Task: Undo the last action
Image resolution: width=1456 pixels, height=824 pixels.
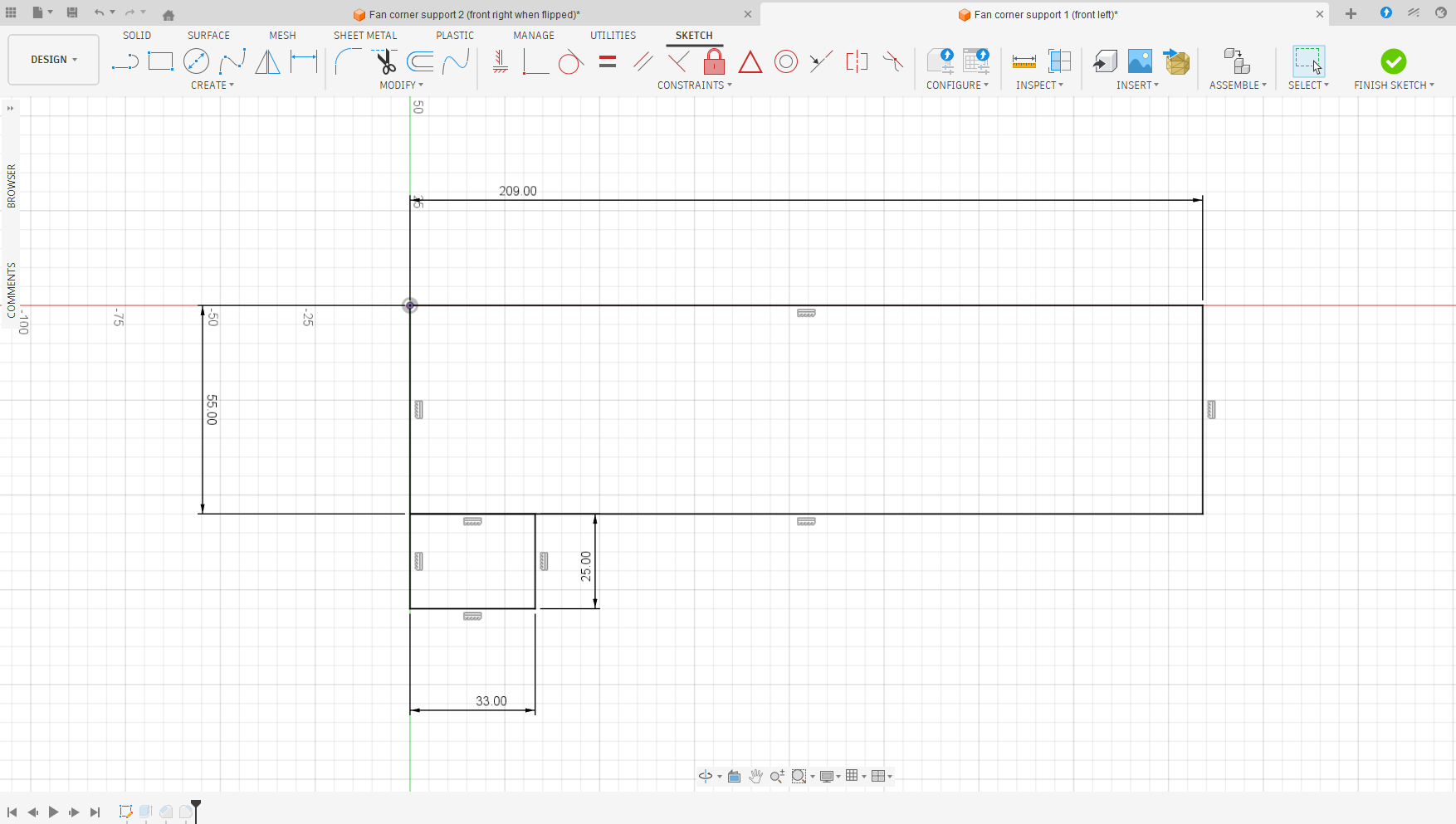Action: (99, 13)
